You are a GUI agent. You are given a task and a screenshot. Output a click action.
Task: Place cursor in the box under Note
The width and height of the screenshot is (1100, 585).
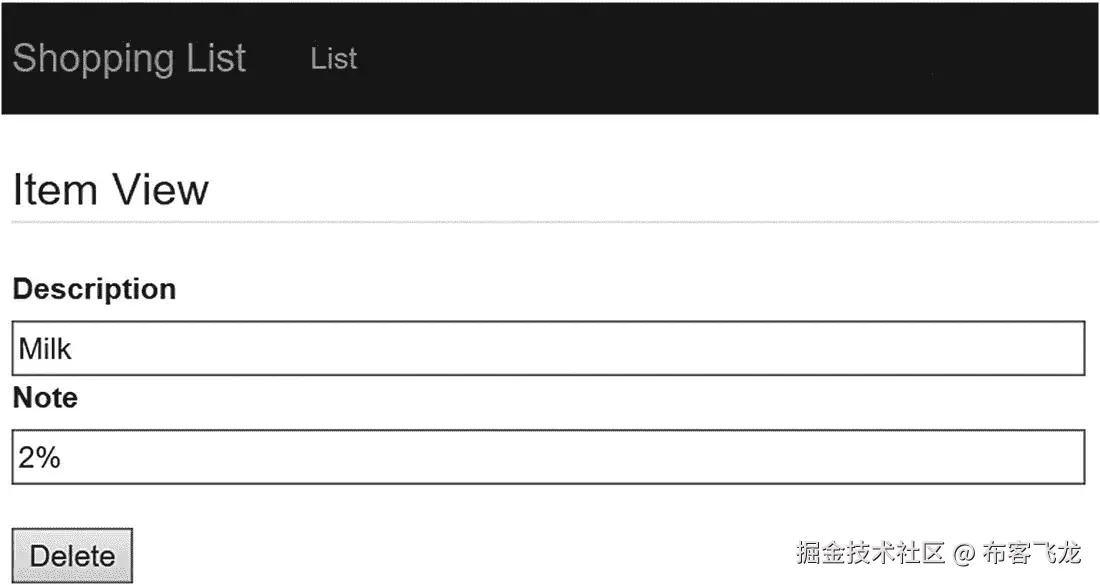tap(548, 457)
